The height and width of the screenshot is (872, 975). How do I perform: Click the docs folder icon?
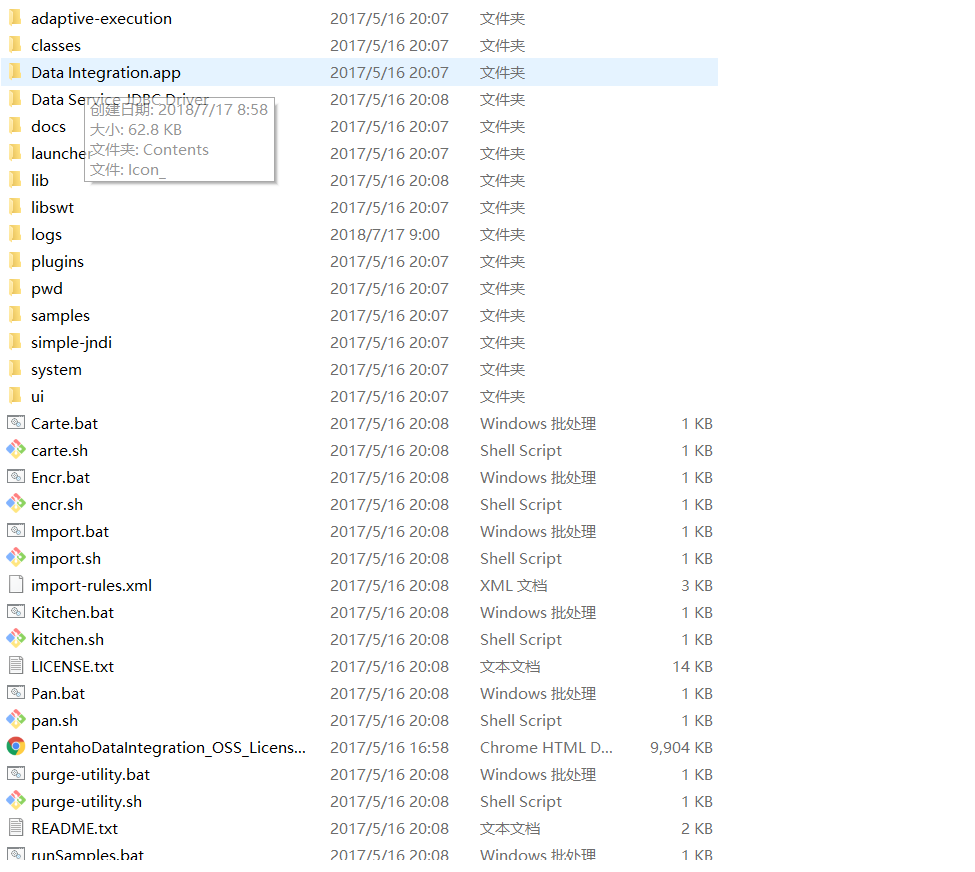[x=16, y=126]
